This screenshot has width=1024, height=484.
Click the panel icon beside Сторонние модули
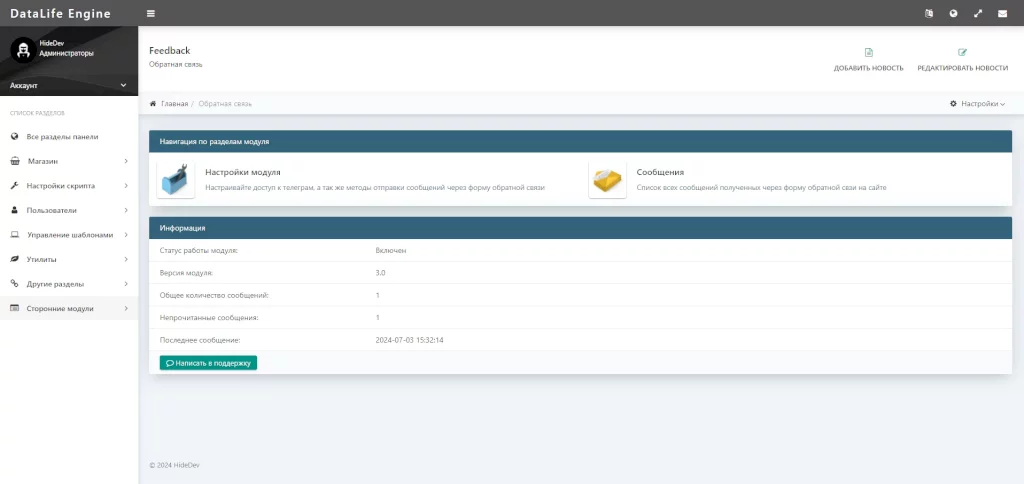pos(14,308)
